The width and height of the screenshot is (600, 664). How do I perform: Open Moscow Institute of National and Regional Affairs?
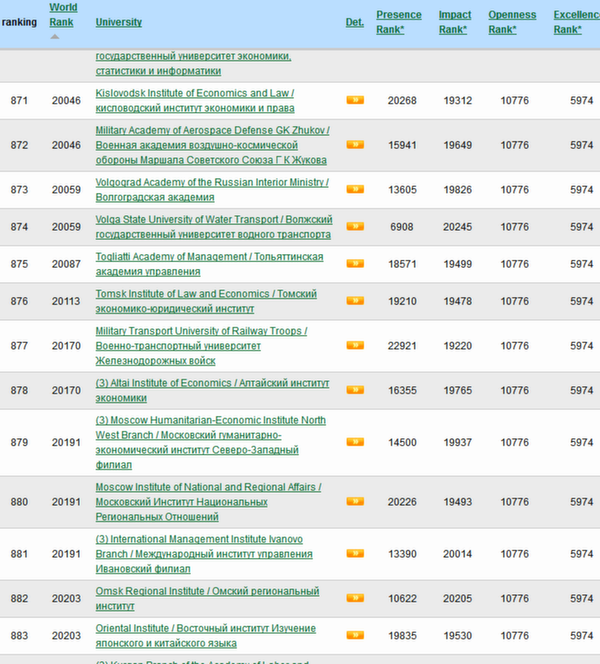point(208,502)
